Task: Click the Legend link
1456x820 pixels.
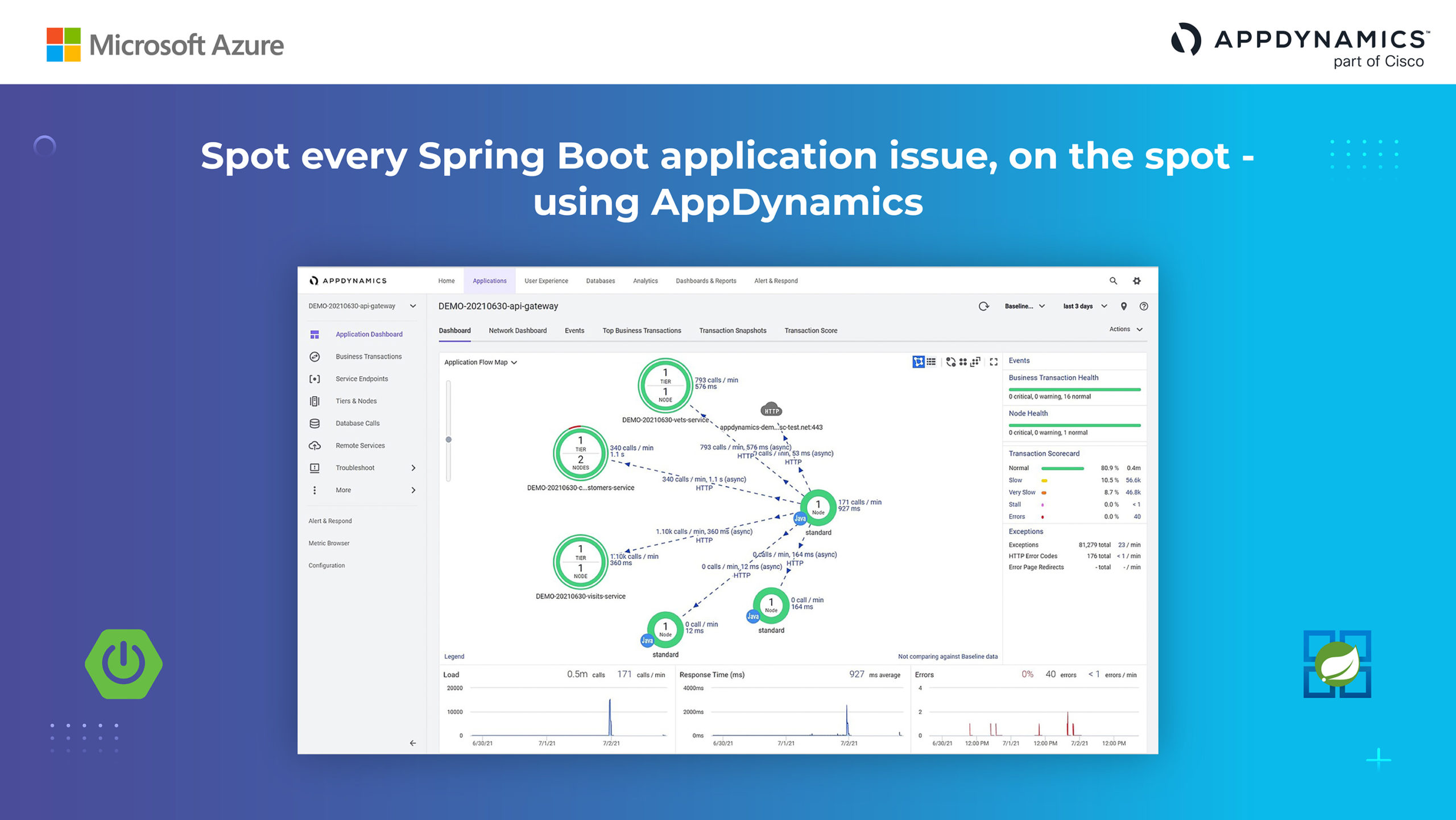Action: click(x=454, y=656)
